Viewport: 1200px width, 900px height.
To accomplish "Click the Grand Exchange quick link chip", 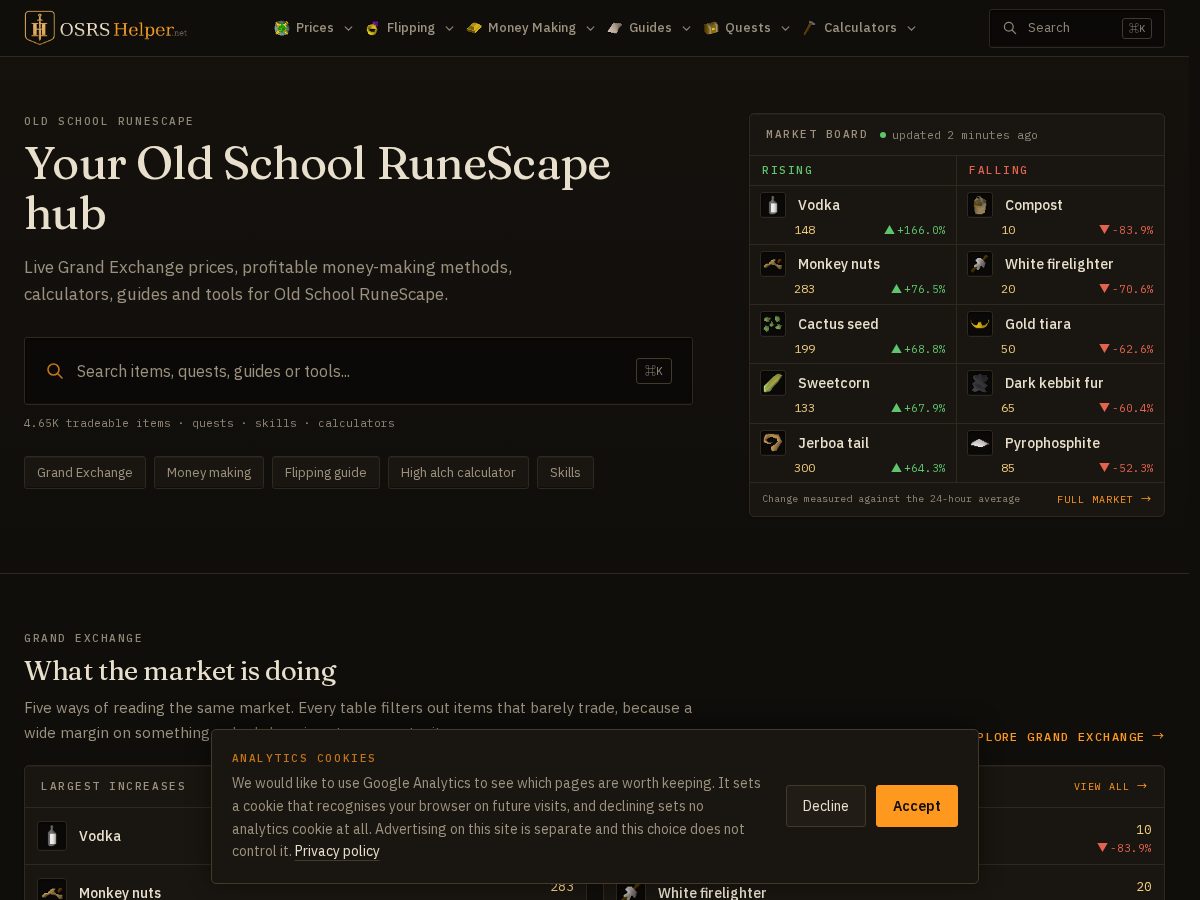I will coord(85,473).
